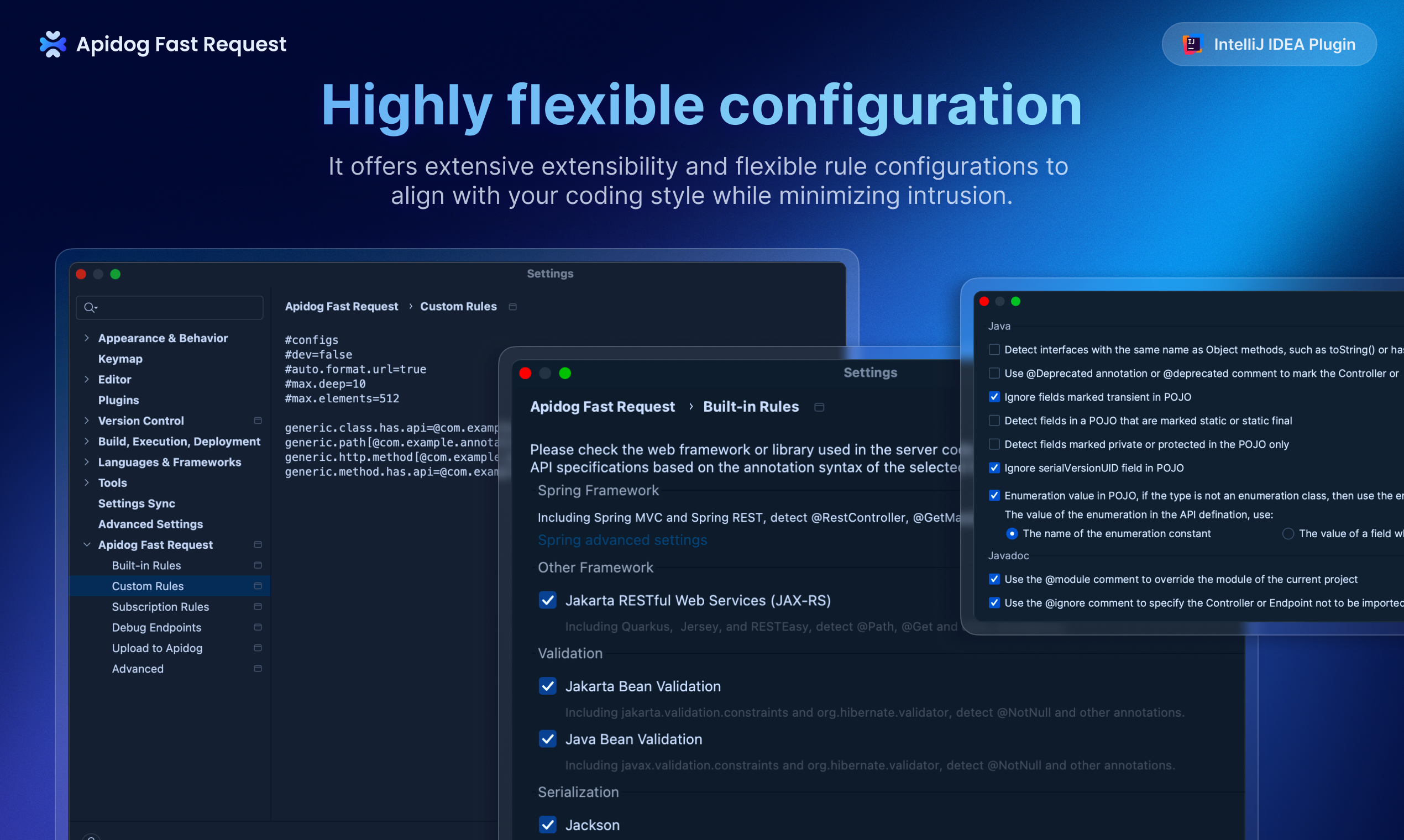The height and width of the screenshot is (840, 1404).
Task: Toggle Enumeration value in POJO checkbox
Action: 994,495
